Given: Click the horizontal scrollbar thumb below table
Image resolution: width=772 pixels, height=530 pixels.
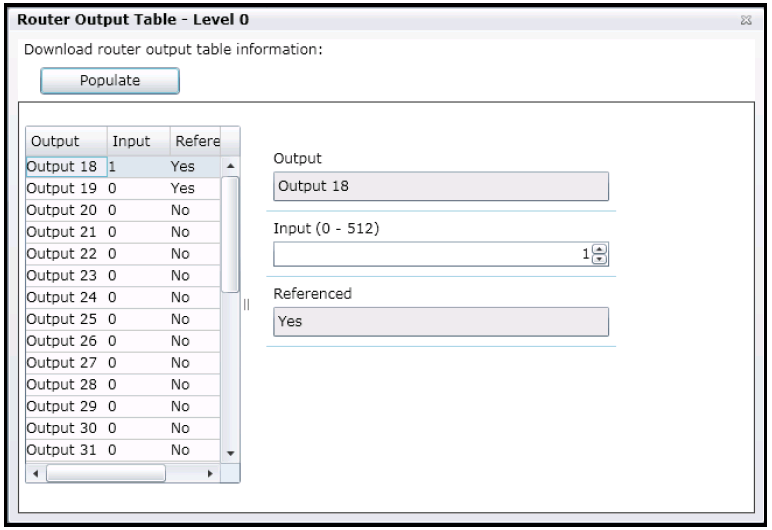Looking at the screenshot, I should [106, 474].
